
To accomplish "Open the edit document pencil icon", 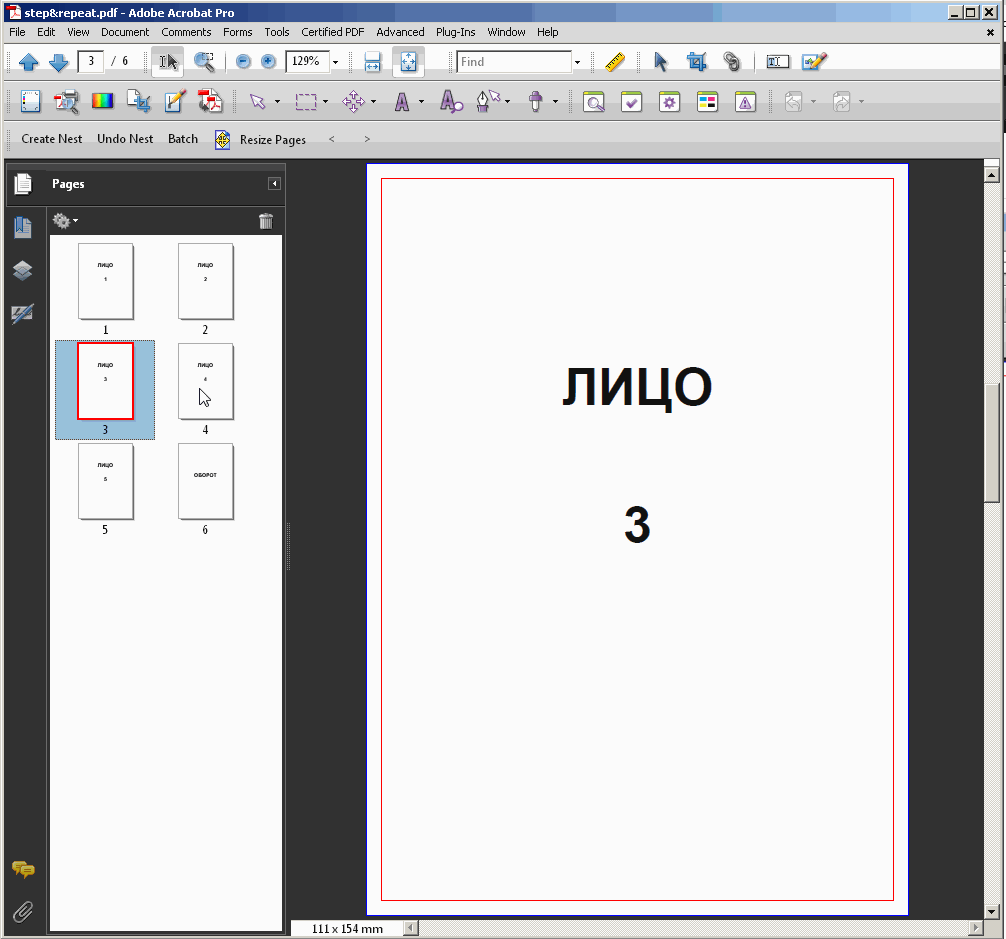I will pyautogui.click(x=175, y=101).
